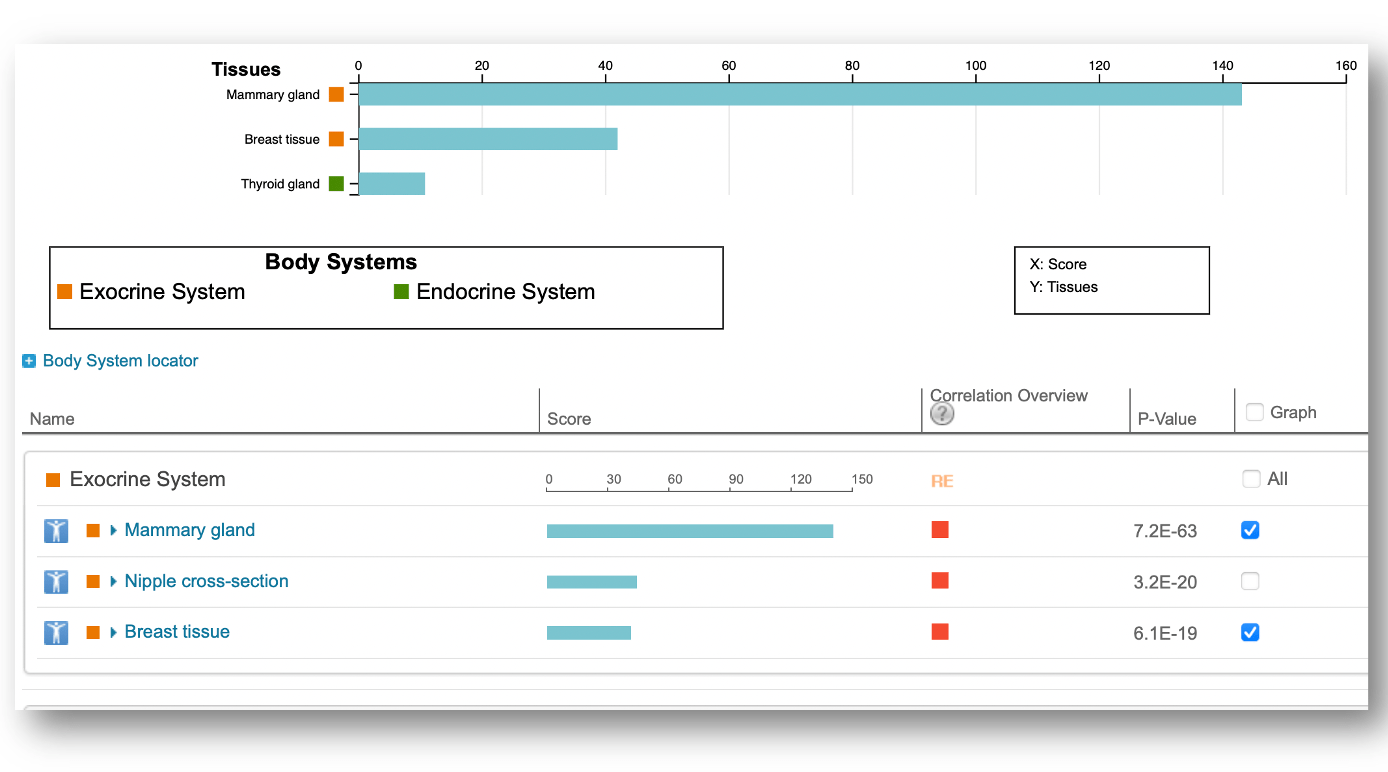Open the Mammary gland tissue link
Image resolution: width=1388 pixels, height=772 pixels.
[189, 531]
